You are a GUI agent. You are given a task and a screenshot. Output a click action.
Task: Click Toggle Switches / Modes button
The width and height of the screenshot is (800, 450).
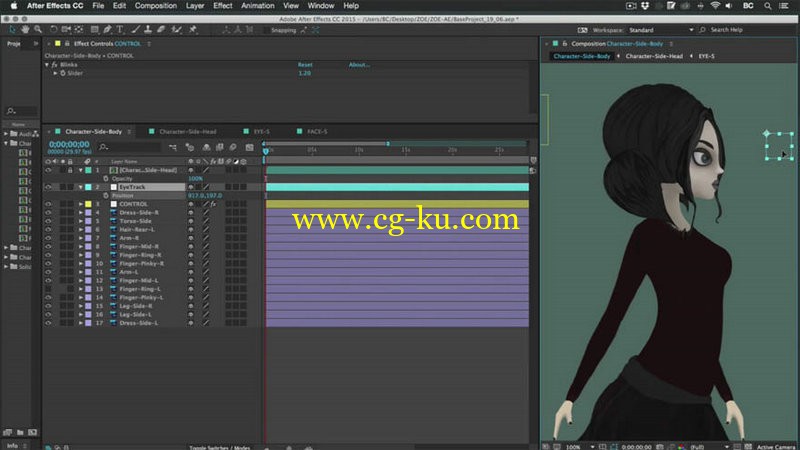(220, 447)
